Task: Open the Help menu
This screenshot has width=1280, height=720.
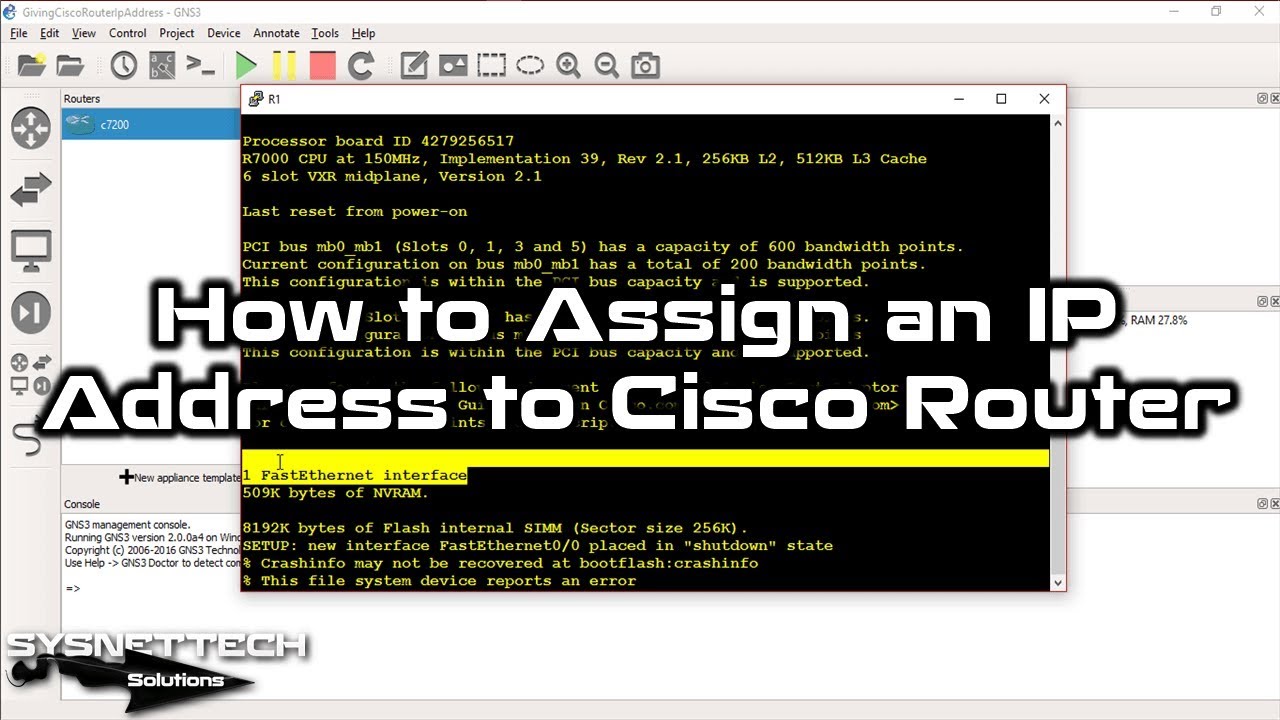Action: [363, 33]
